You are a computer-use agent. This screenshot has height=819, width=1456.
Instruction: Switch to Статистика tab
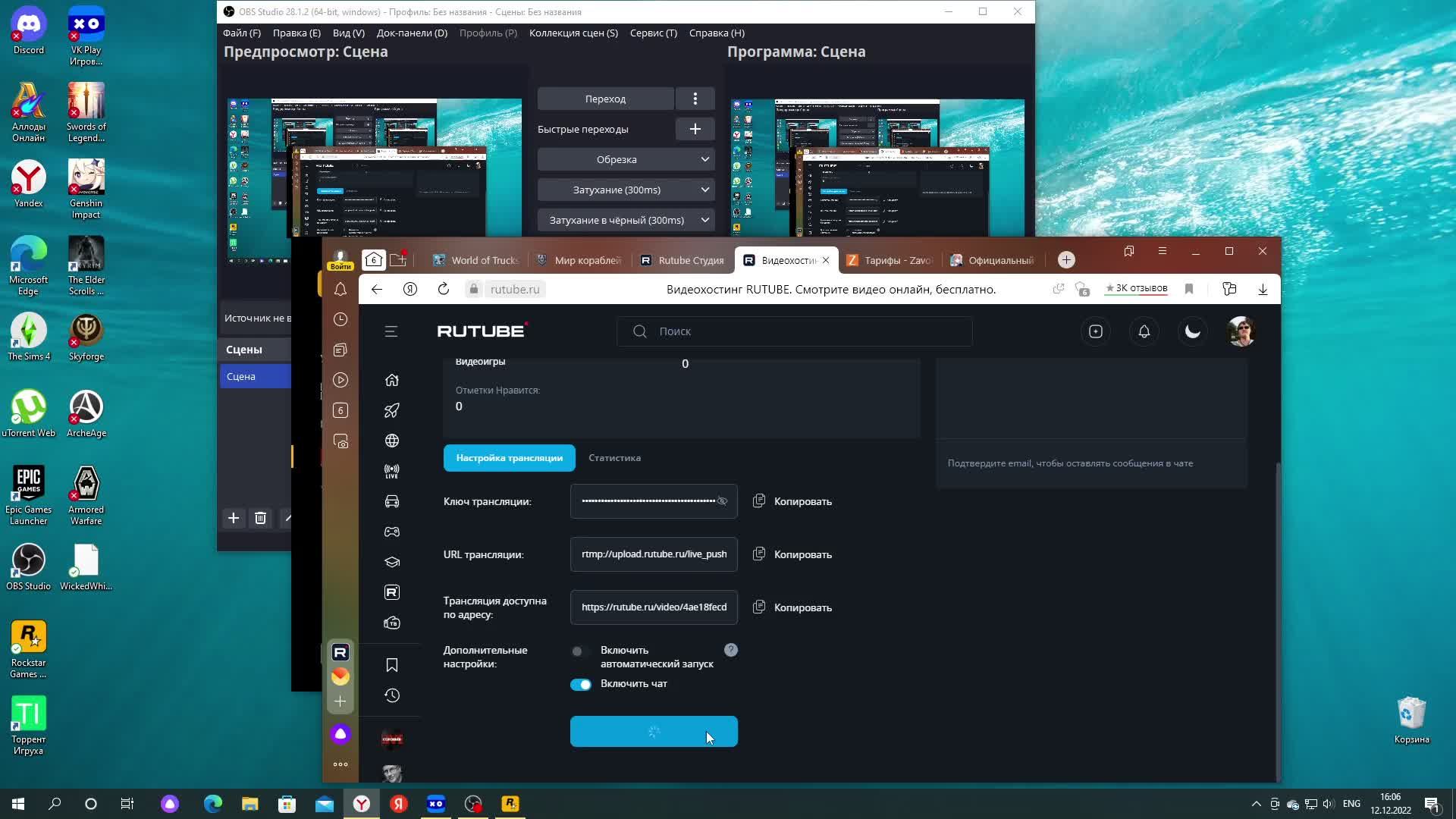coord(614,458)
